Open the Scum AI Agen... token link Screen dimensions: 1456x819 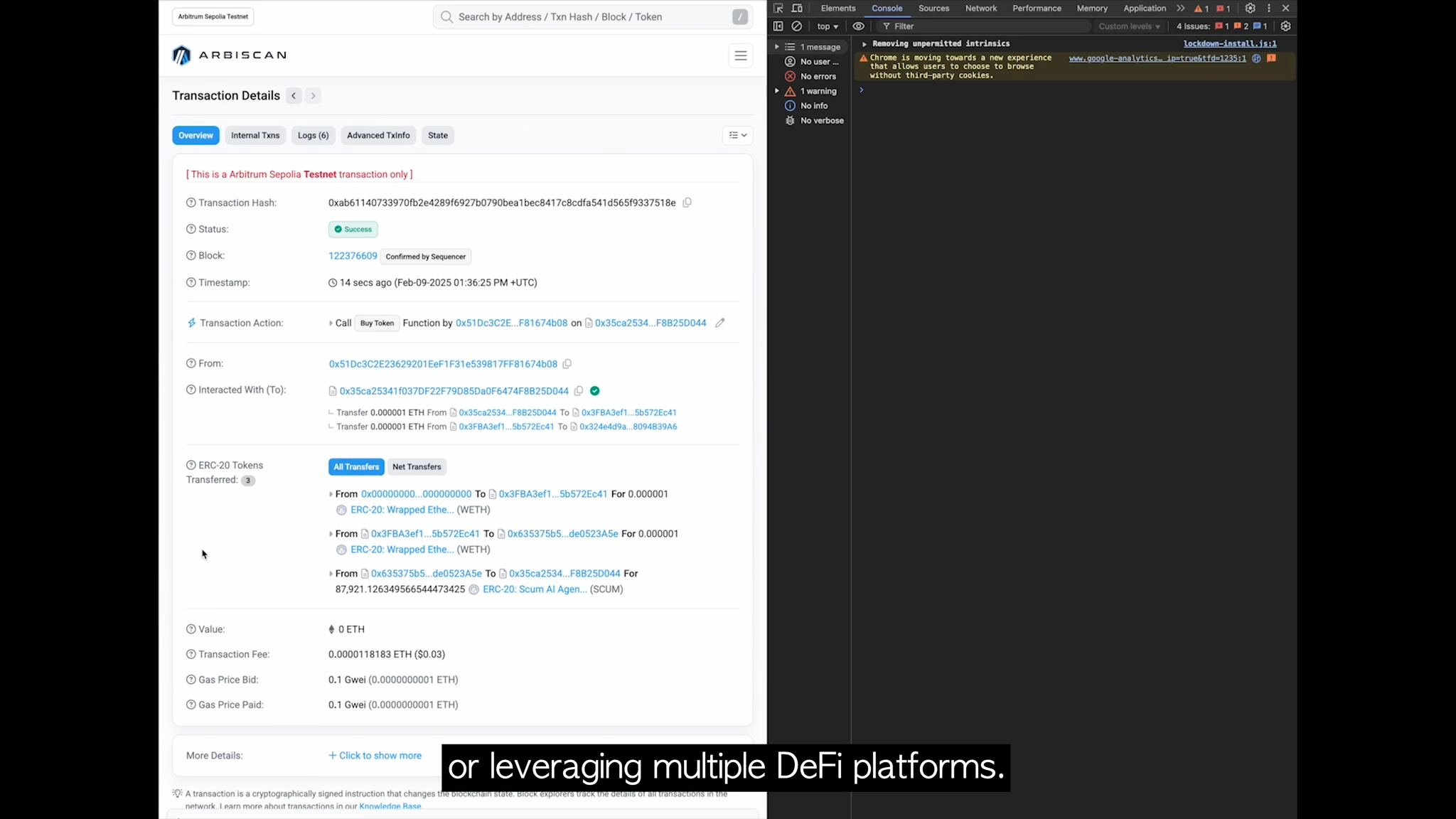(x=535, y=589)
